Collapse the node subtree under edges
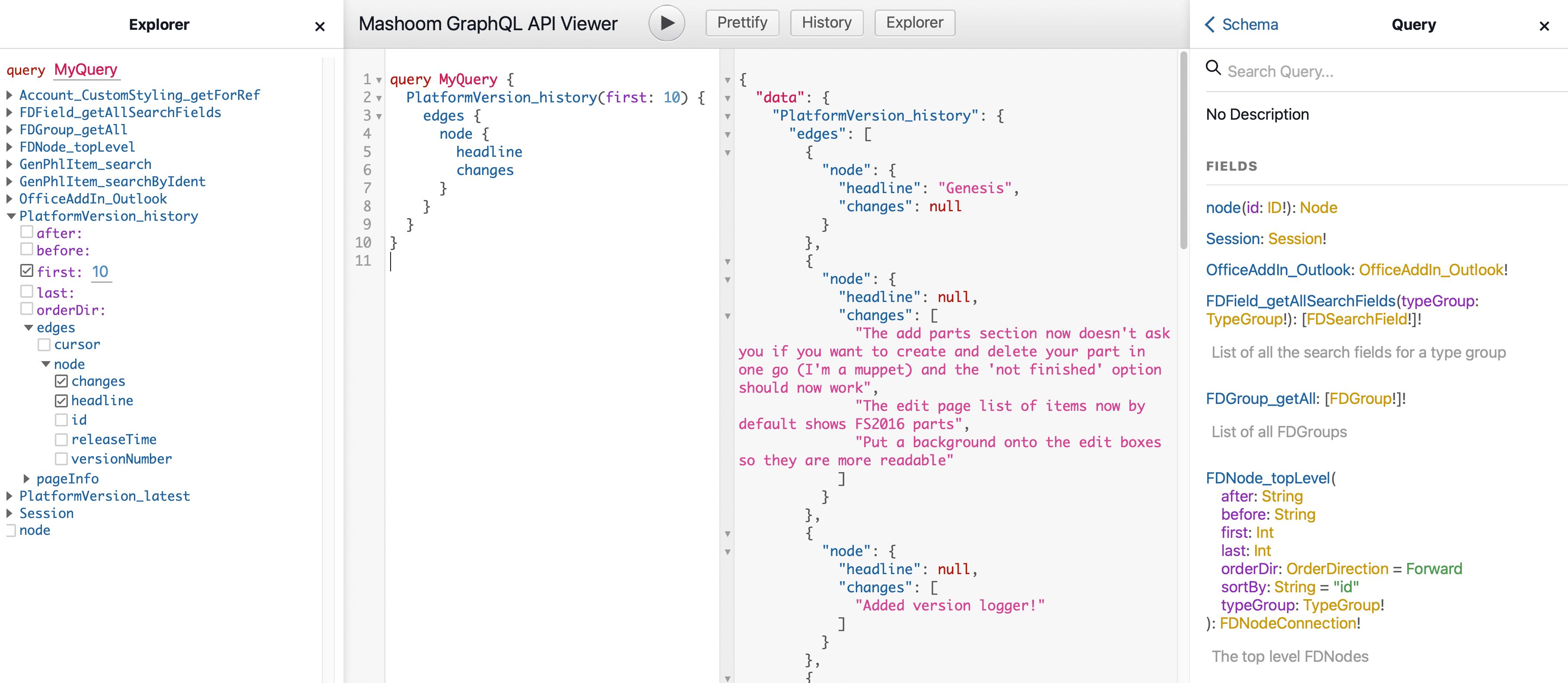 [x=46, y=364]
